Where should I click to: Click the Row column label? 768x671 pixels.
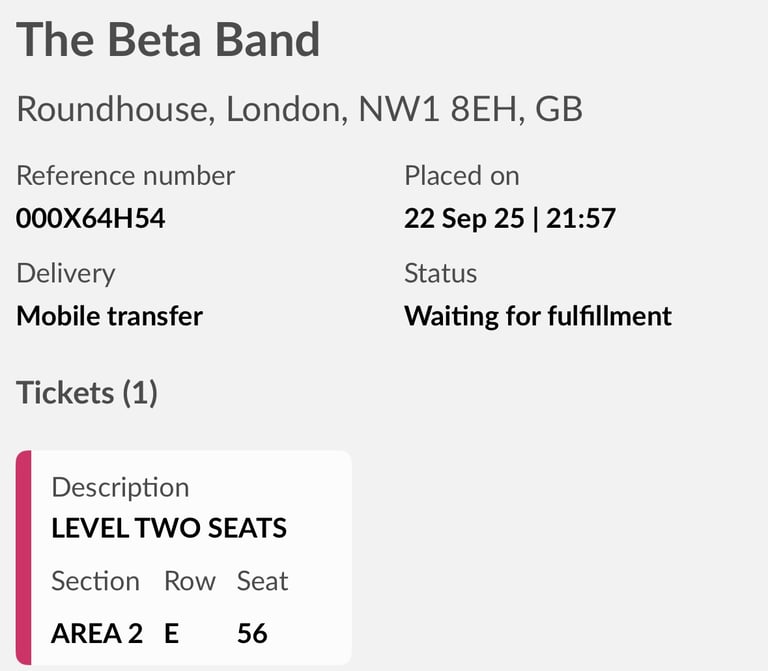[190, 581]
